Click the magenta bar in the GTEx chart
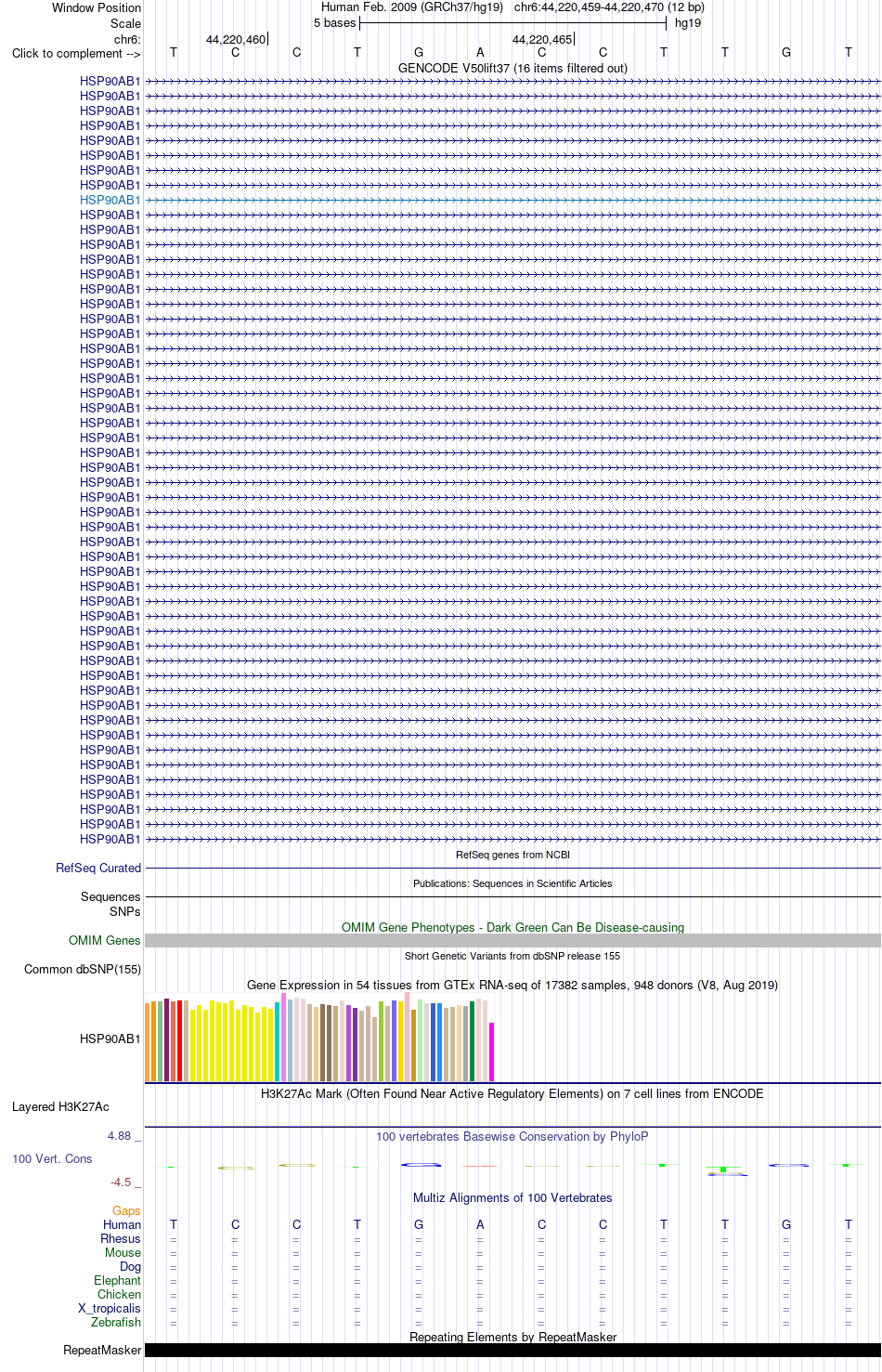Image resolution: width=882 pixels, height=1372 pixels. click(x=492, y=1052)
